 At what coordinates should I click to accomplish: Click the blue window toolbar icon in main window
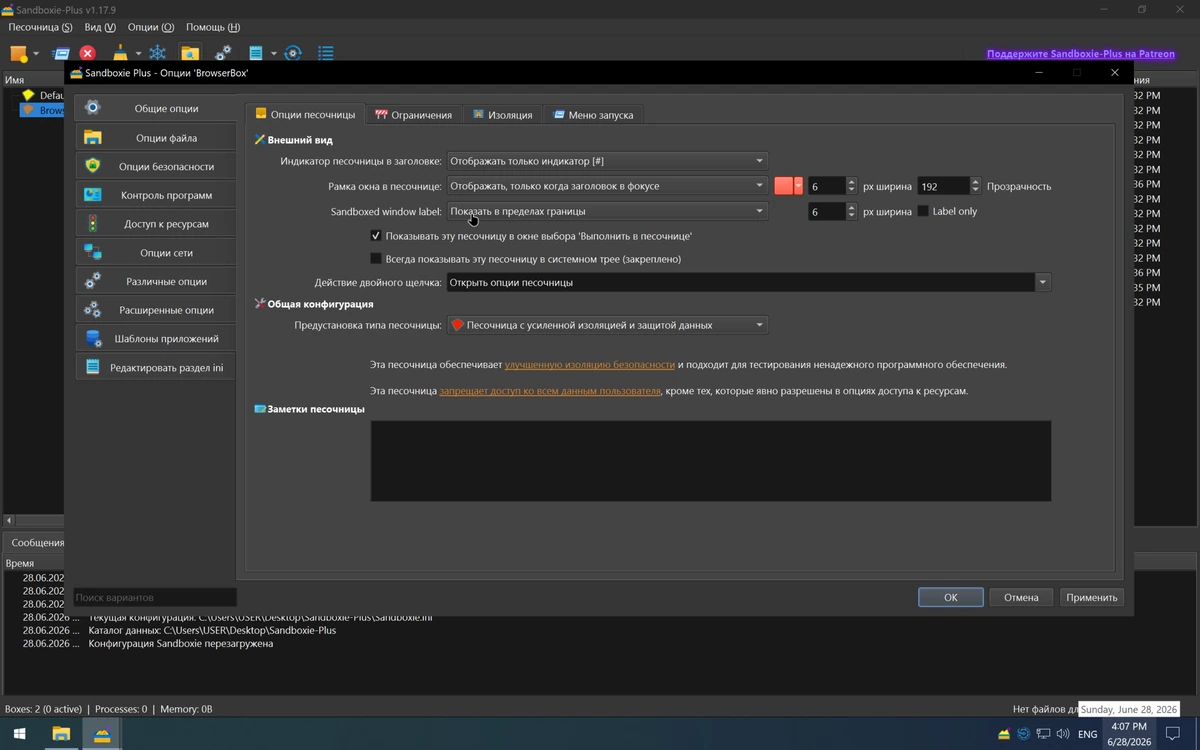point(61,53)
